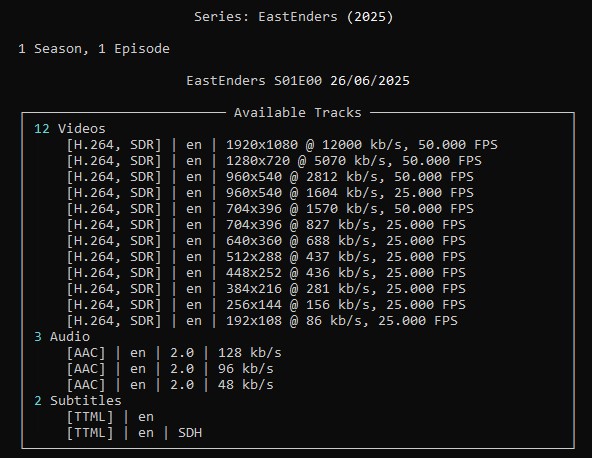Select the 704x396 @ 1570 kb/s track
This screenshot has height=458, width=592.
point(270,209)
